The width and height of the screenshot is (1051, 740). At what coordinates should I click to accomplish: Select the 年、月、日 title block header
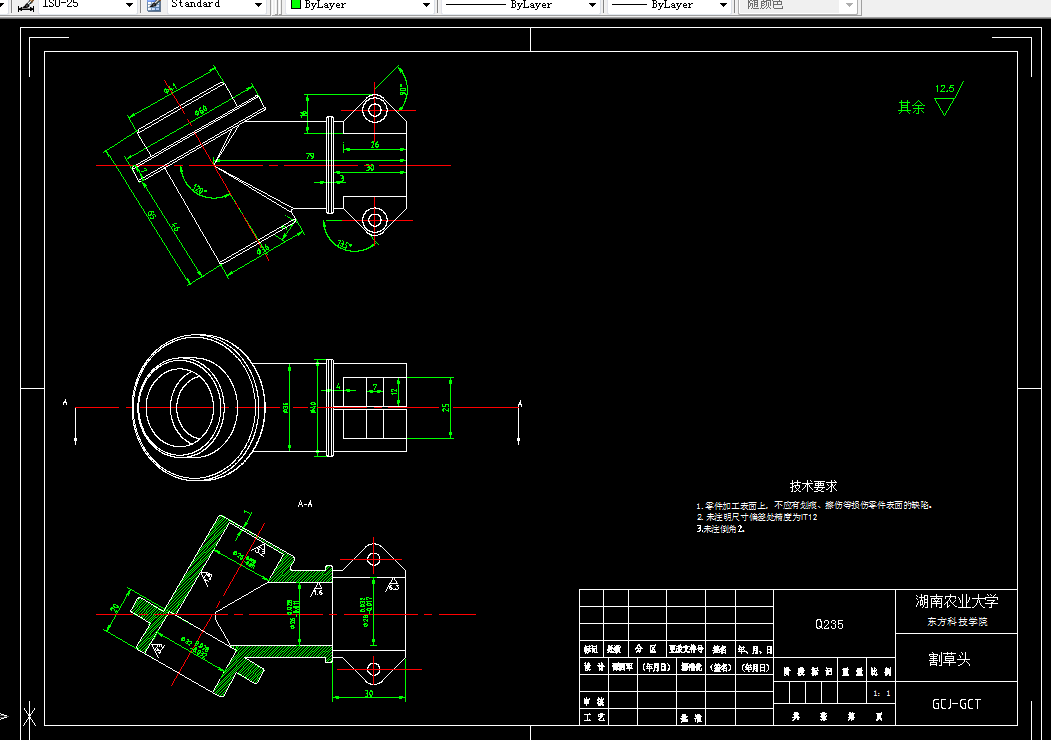click(x=755, y=650)
